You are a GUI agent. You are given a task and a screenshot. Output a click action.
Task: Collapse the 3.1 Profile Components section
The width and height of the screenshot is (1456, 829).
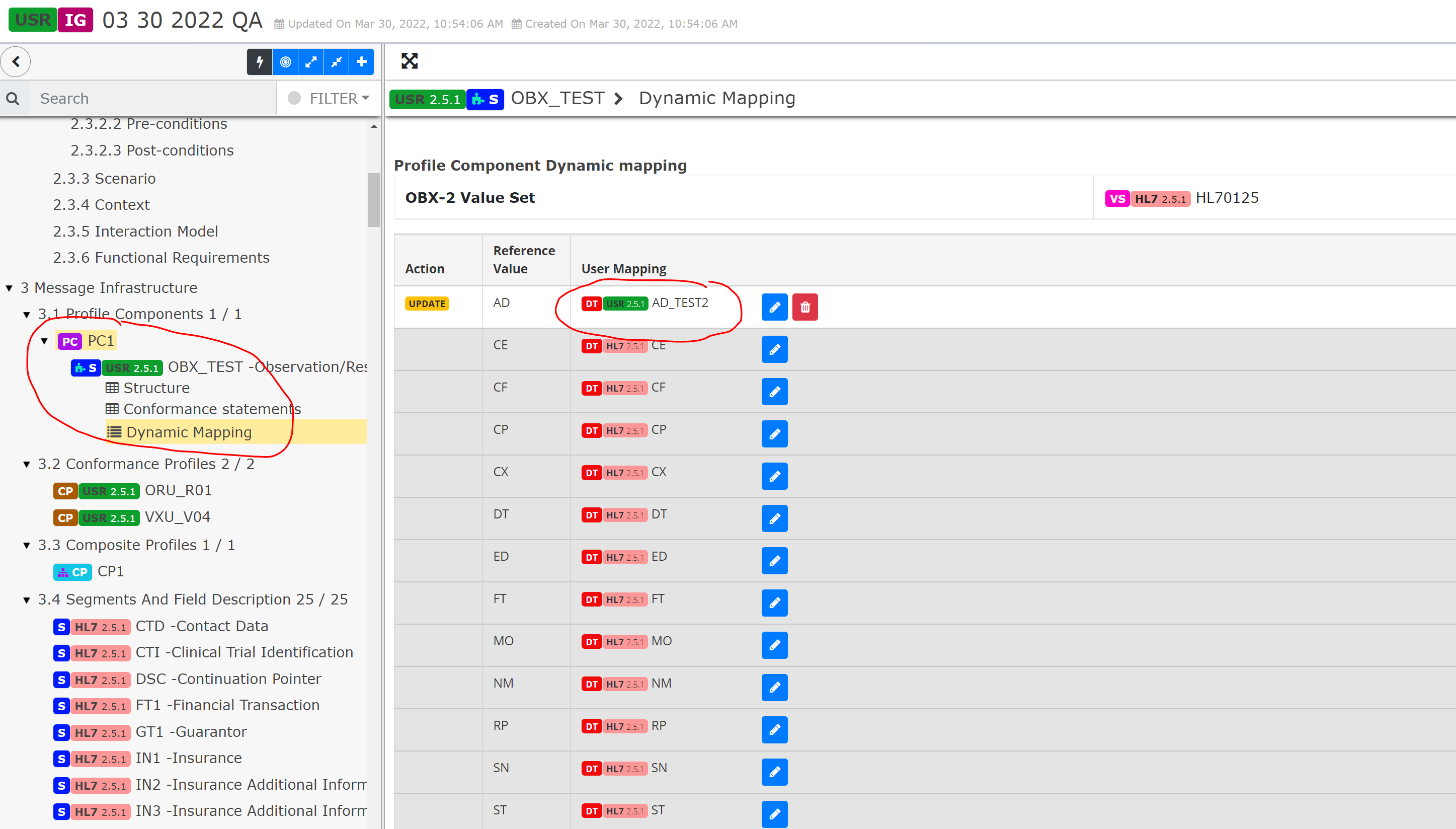point(27,314)
